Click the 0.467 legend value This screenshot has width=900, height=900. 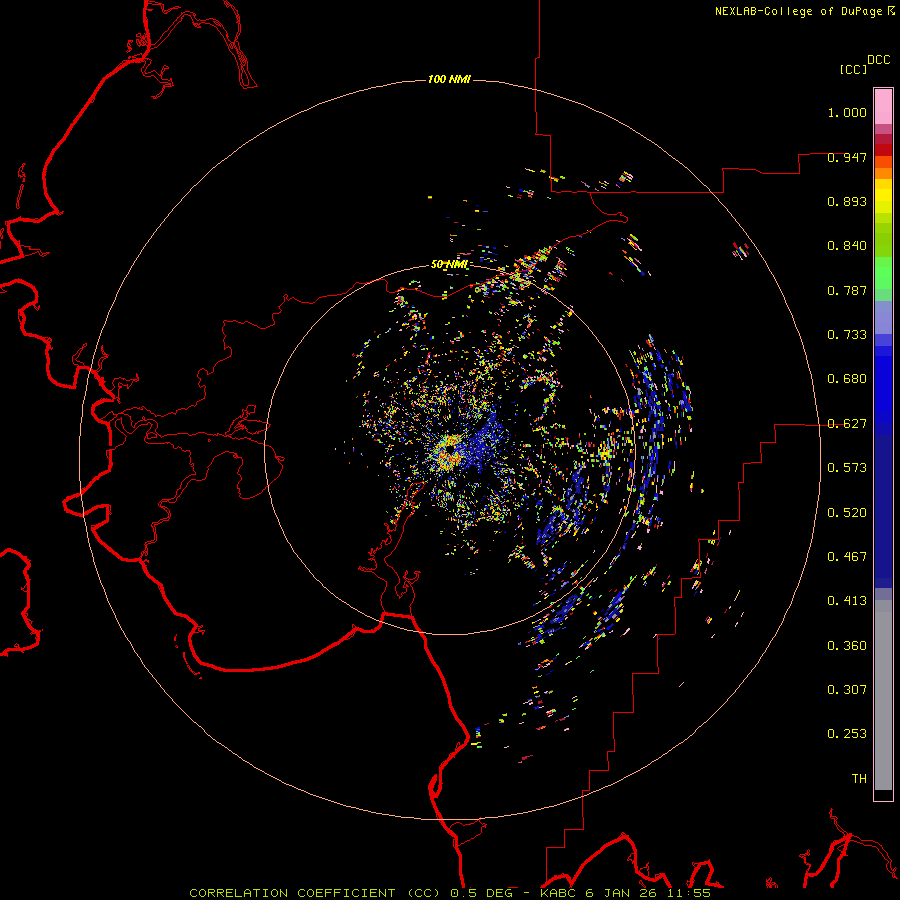pyautogui.click(x=847, y=557)
